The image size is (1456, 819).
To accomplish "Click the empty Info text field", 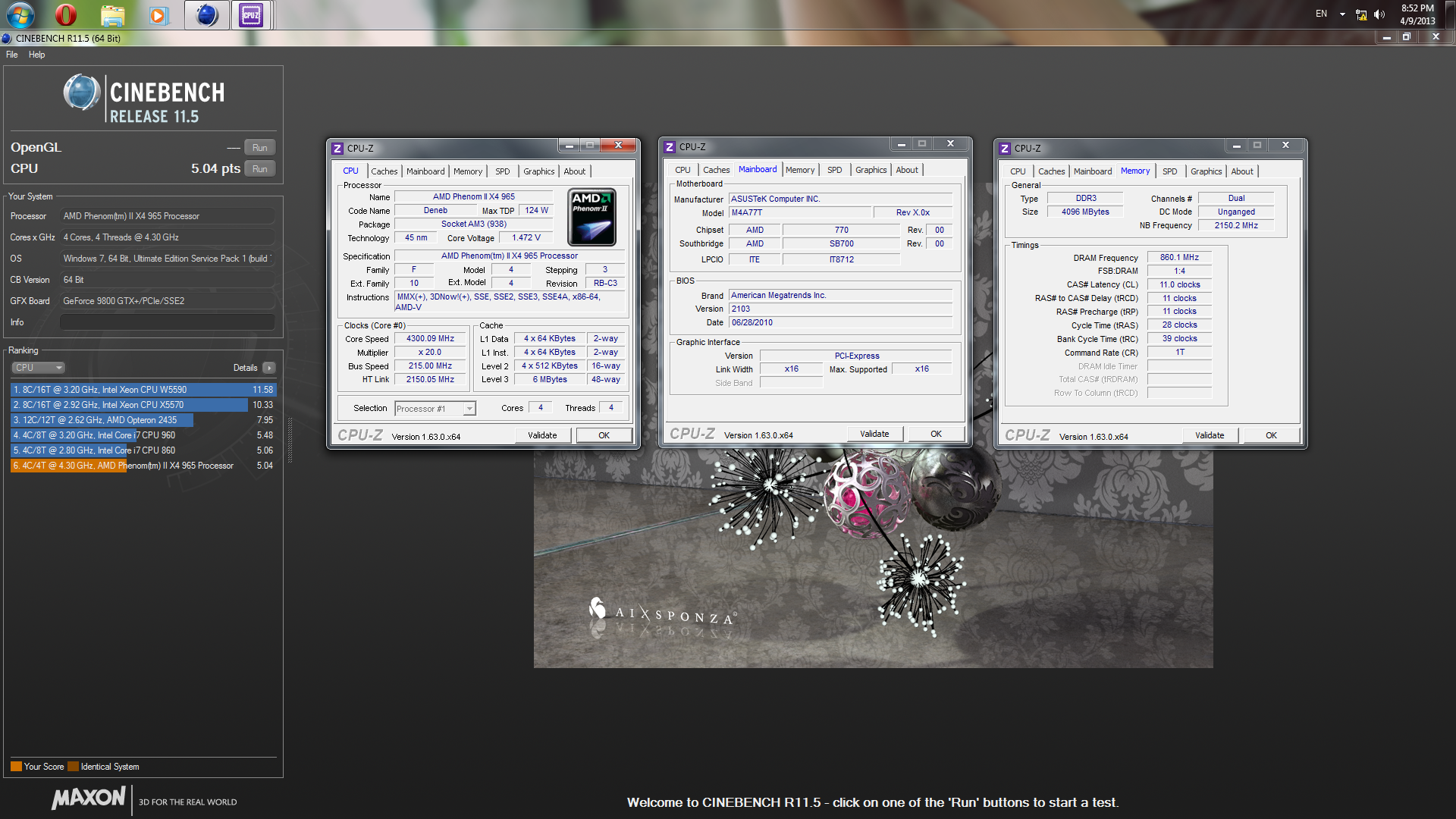I will click(167, 322).
